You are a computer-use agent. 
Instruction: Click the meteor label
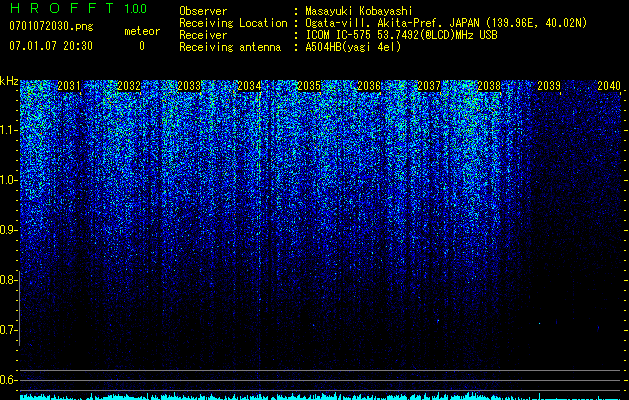tap(142, 31)
